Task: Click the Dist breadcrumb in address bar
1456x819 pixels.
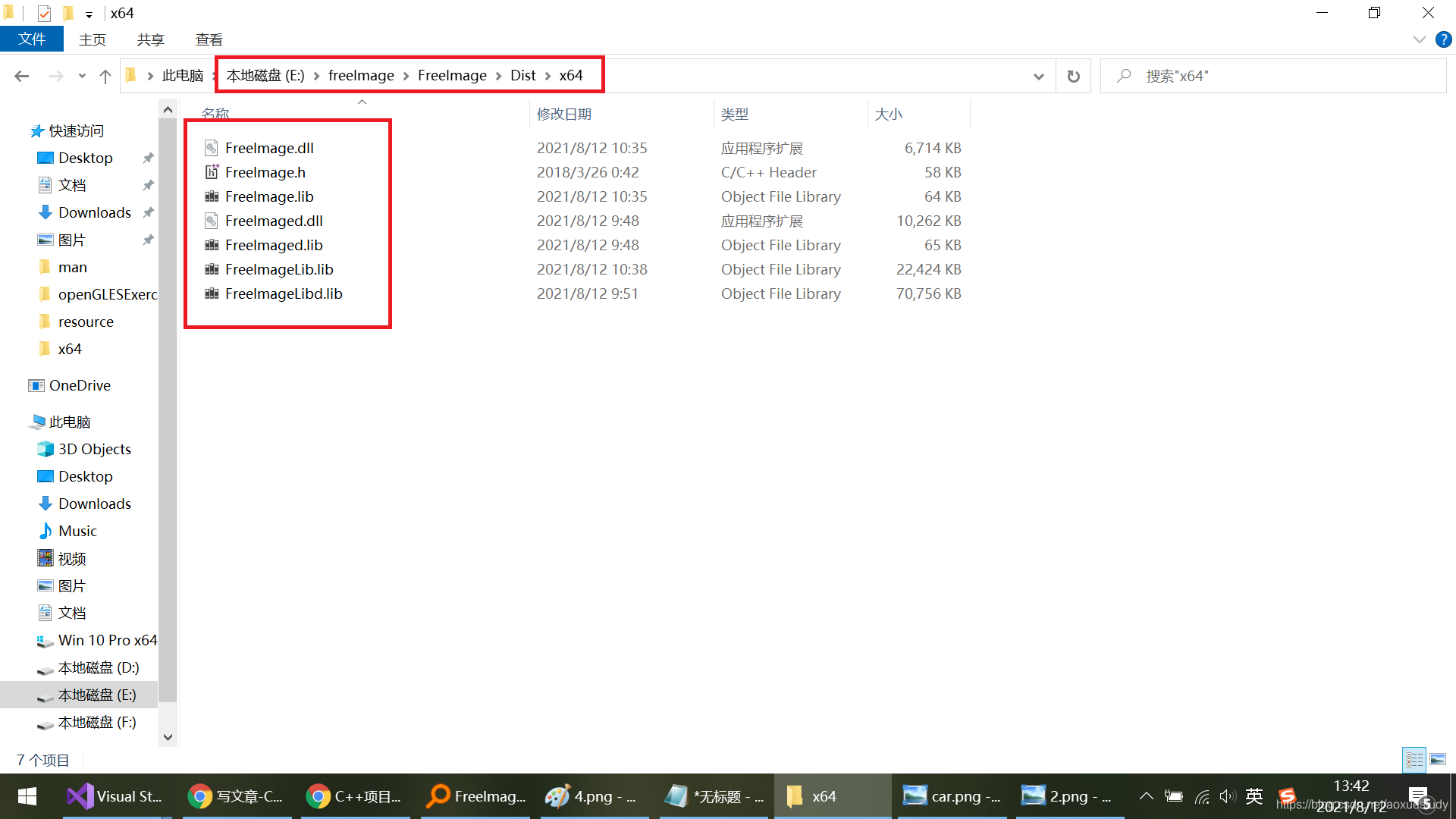Action: click(x=522, y=75)
